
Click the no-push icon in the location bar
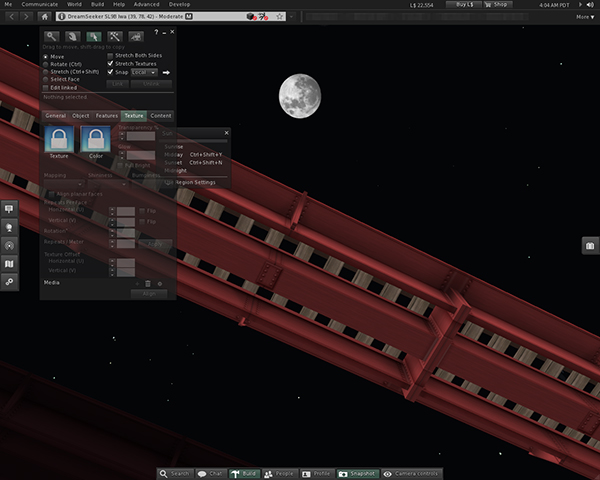(x=262, y=16)
